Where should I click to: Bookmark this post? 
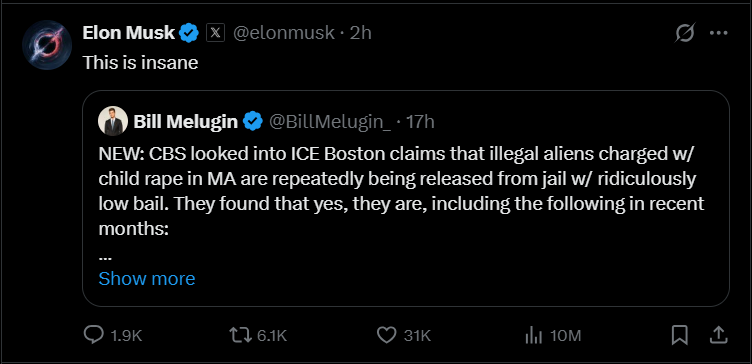point(680,335)
